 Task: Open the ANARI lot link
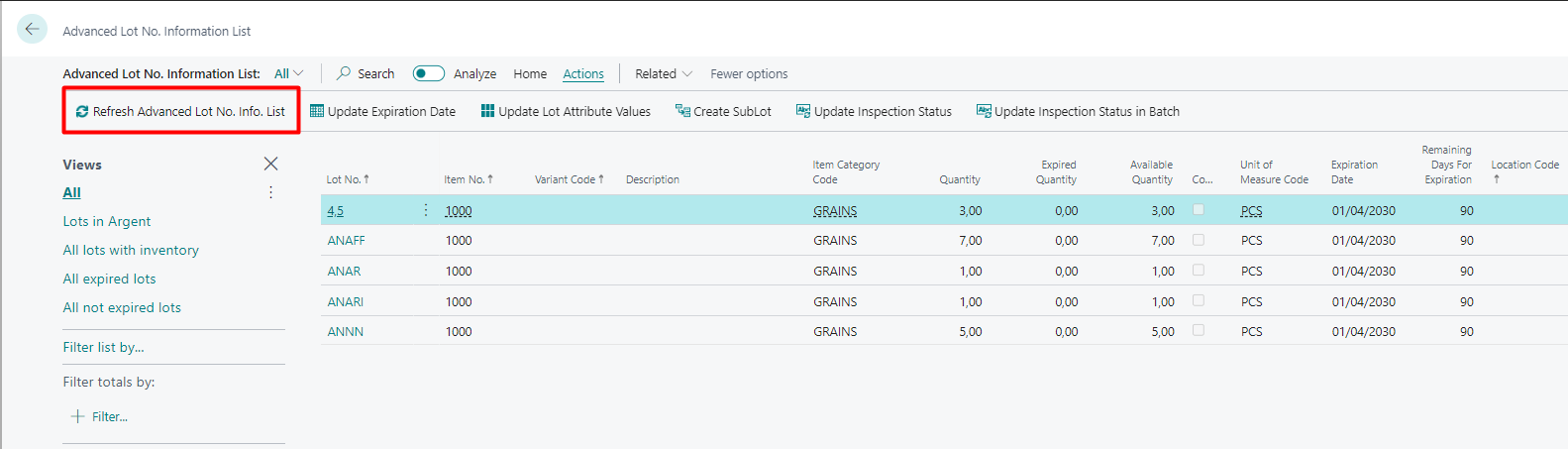pyautogui.click(x=346, y=301)
